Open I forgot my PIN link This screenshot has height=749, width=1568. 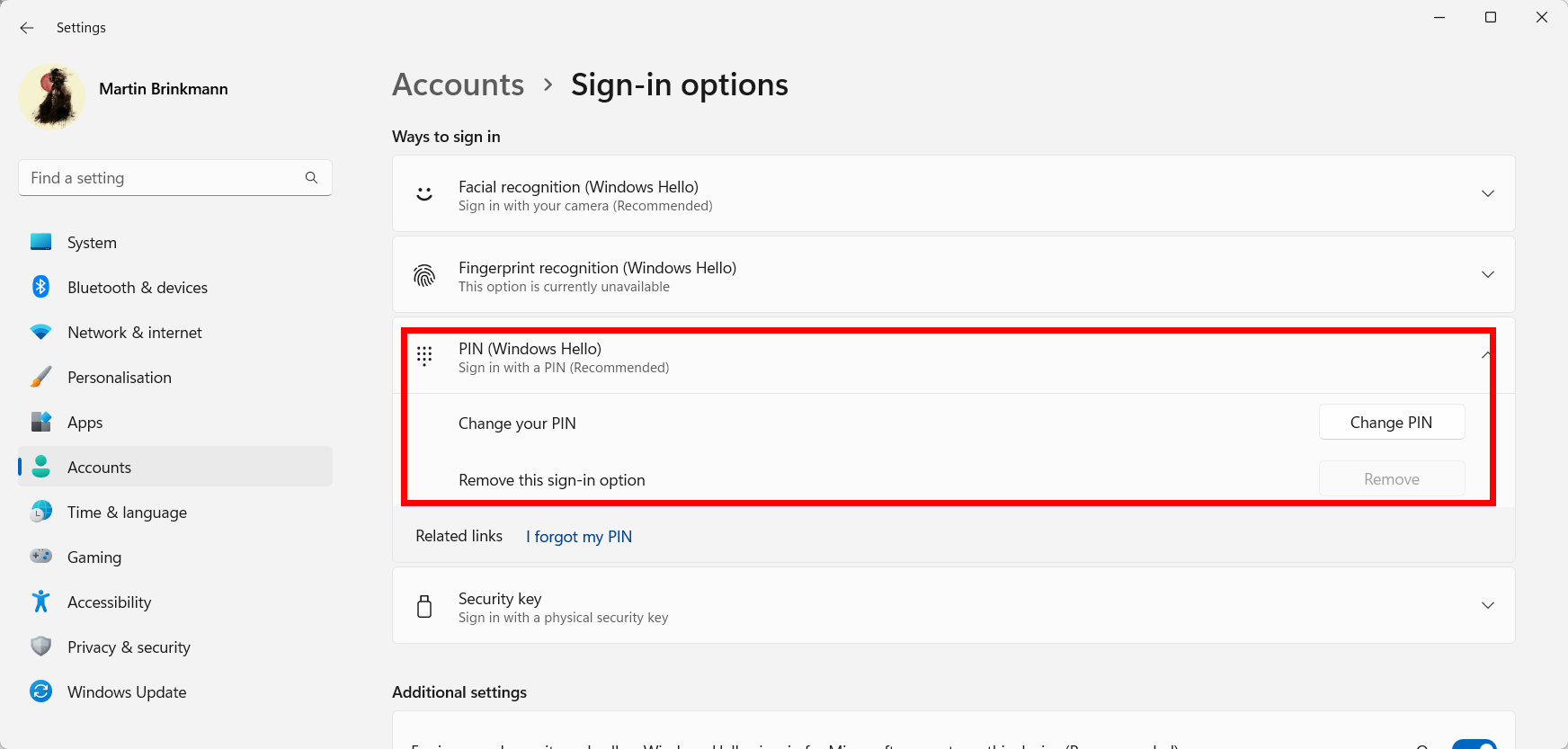(x=579, y=537)
